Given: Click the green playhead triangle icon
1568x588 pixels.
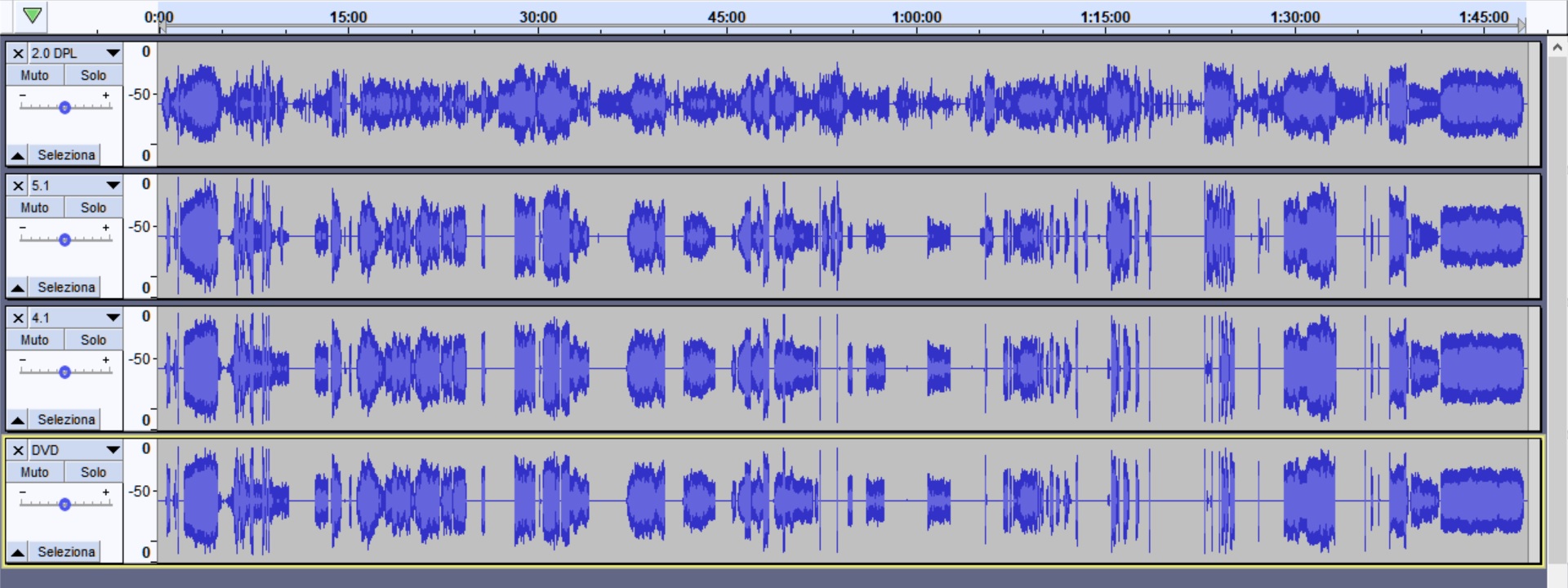Looking at the screenshot, I should tap(32, 16).
